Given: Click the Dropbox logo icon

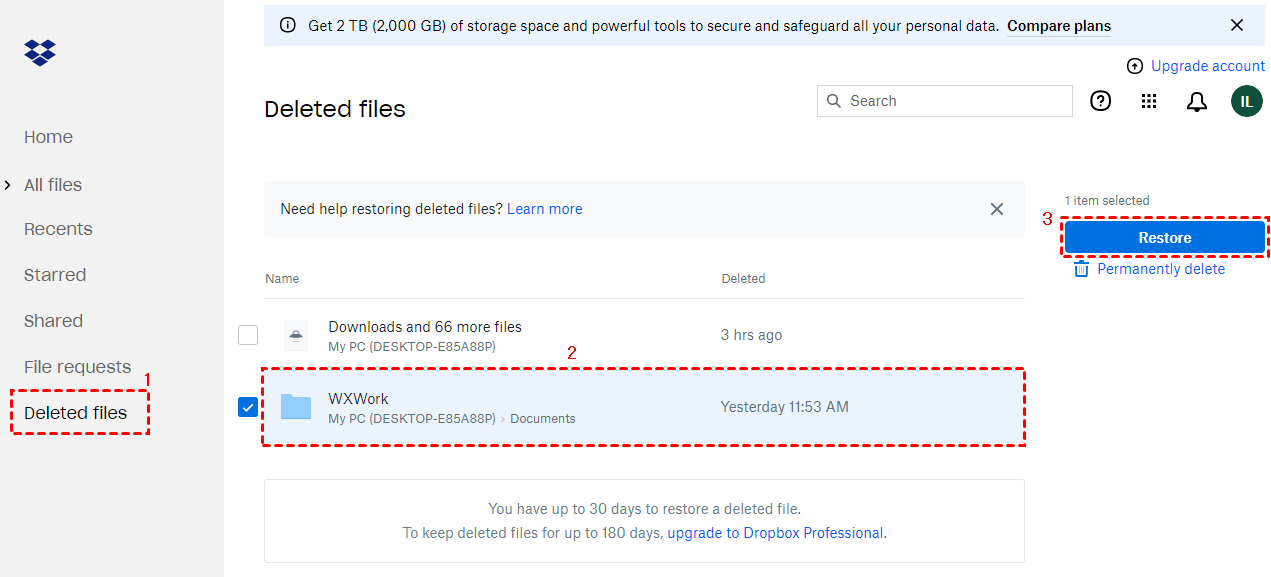Looking at the screenshot, I should coord(40,53).
